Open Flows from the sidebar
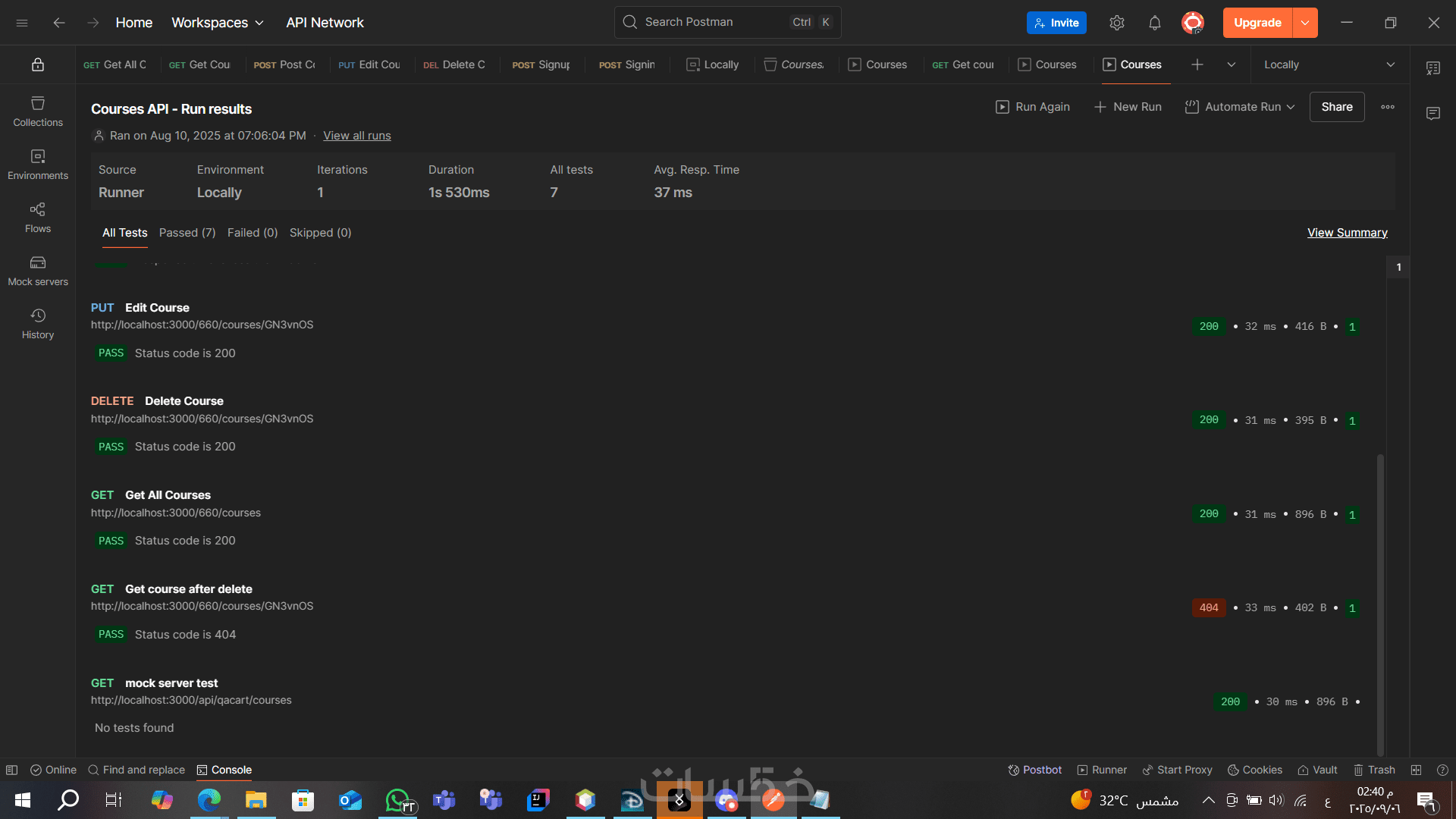1456x819 pixels. point(37,217)
